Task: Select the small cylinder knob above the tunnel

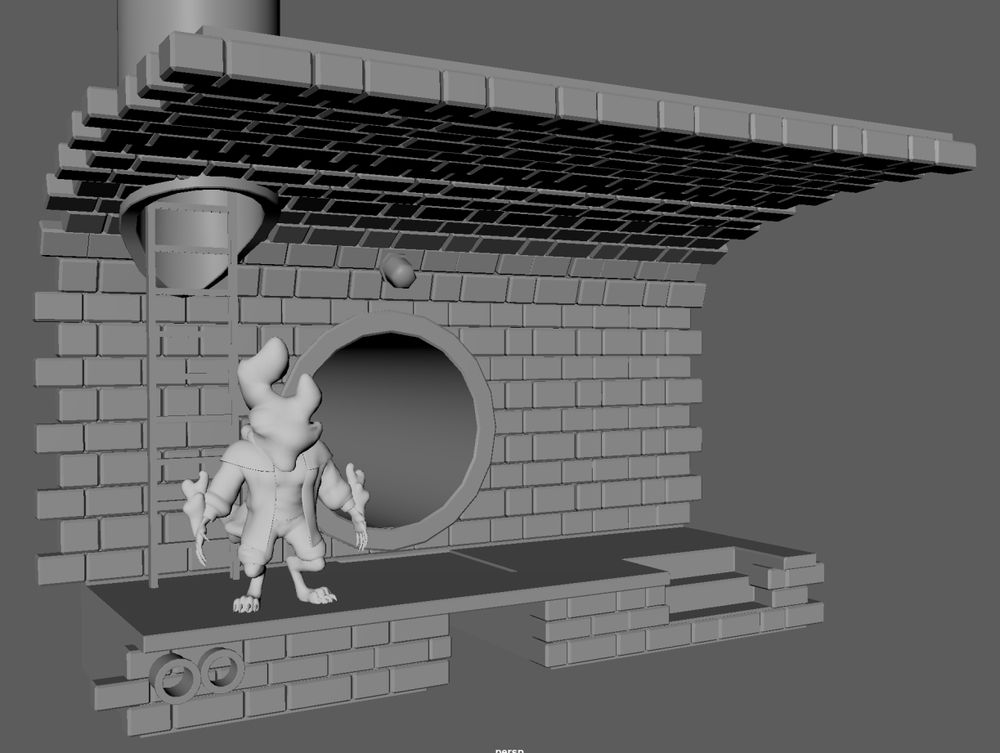Action: point(398,270)
